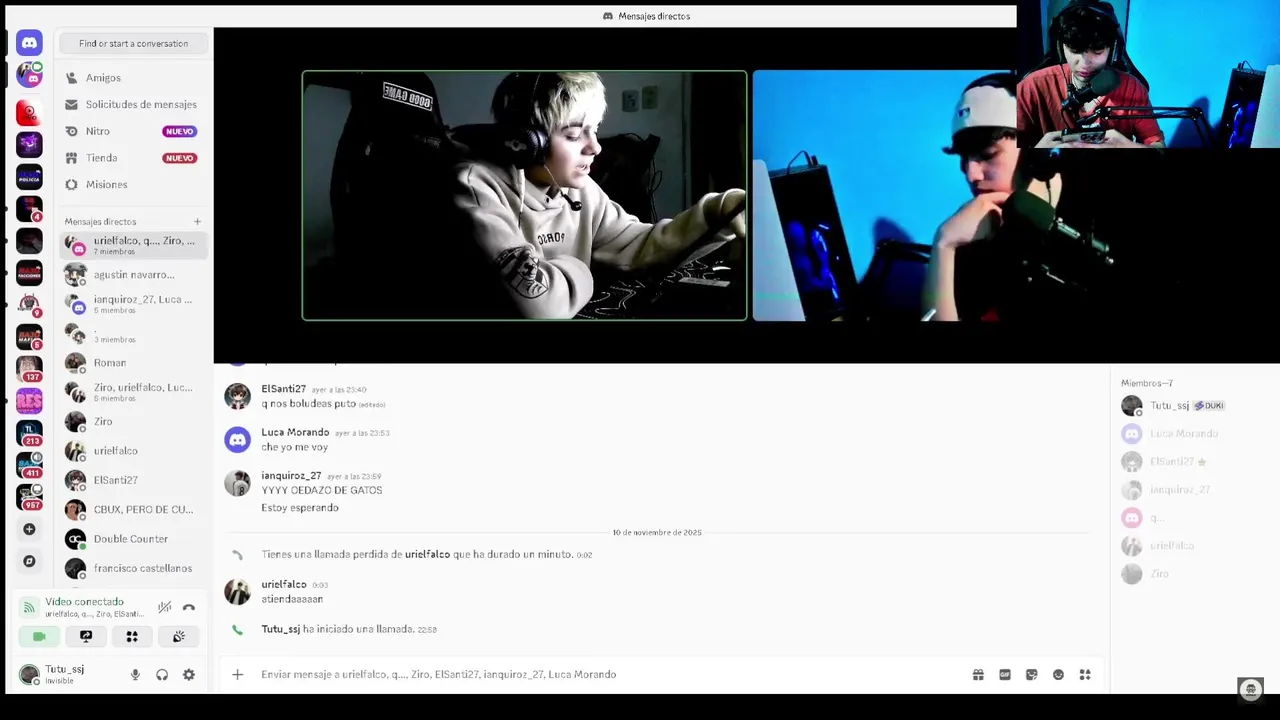The width and height of the screenshot is (1280, 720).
Task: Toggle noise suppression icon
Action: pyautogui.click(x=165, y=607)
